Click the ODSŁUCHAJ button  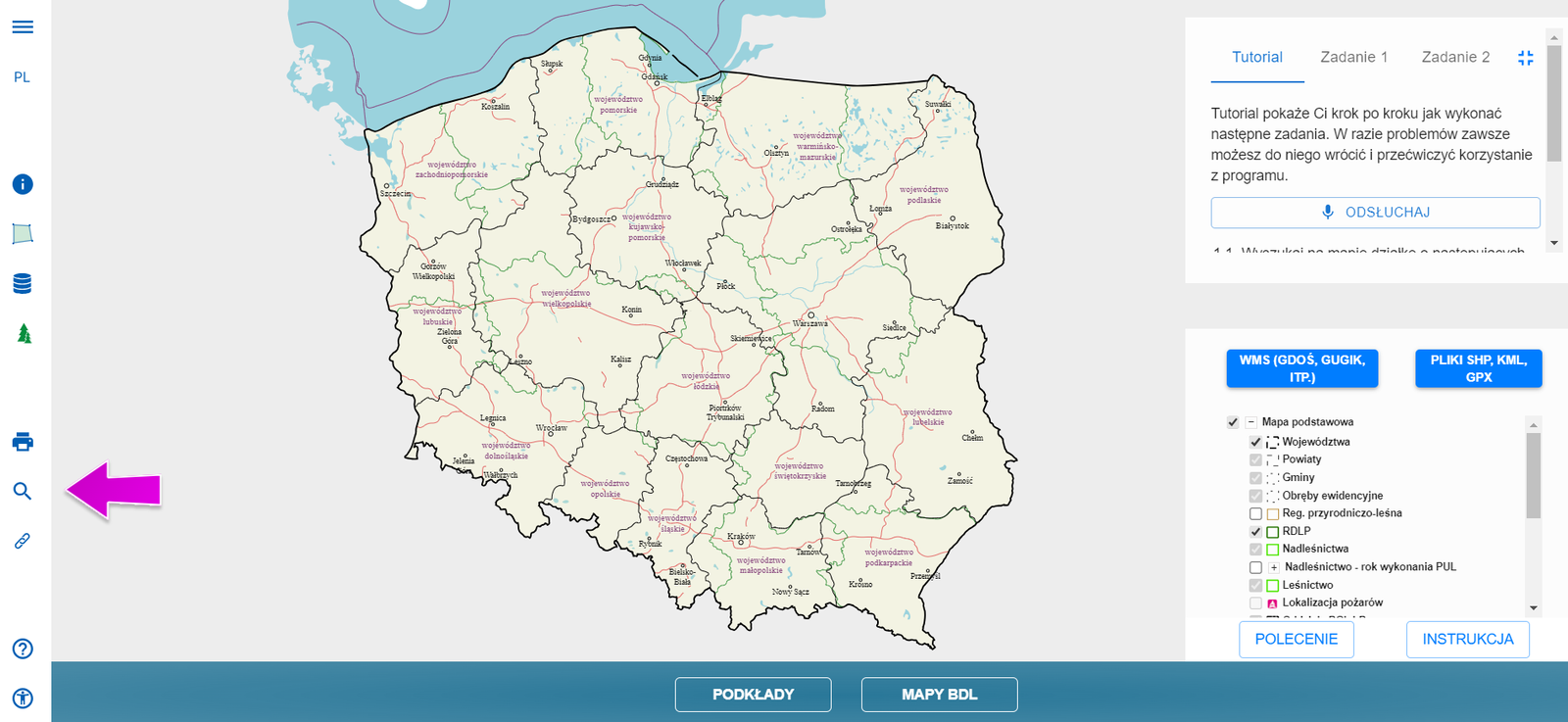tap(1375, 213)
